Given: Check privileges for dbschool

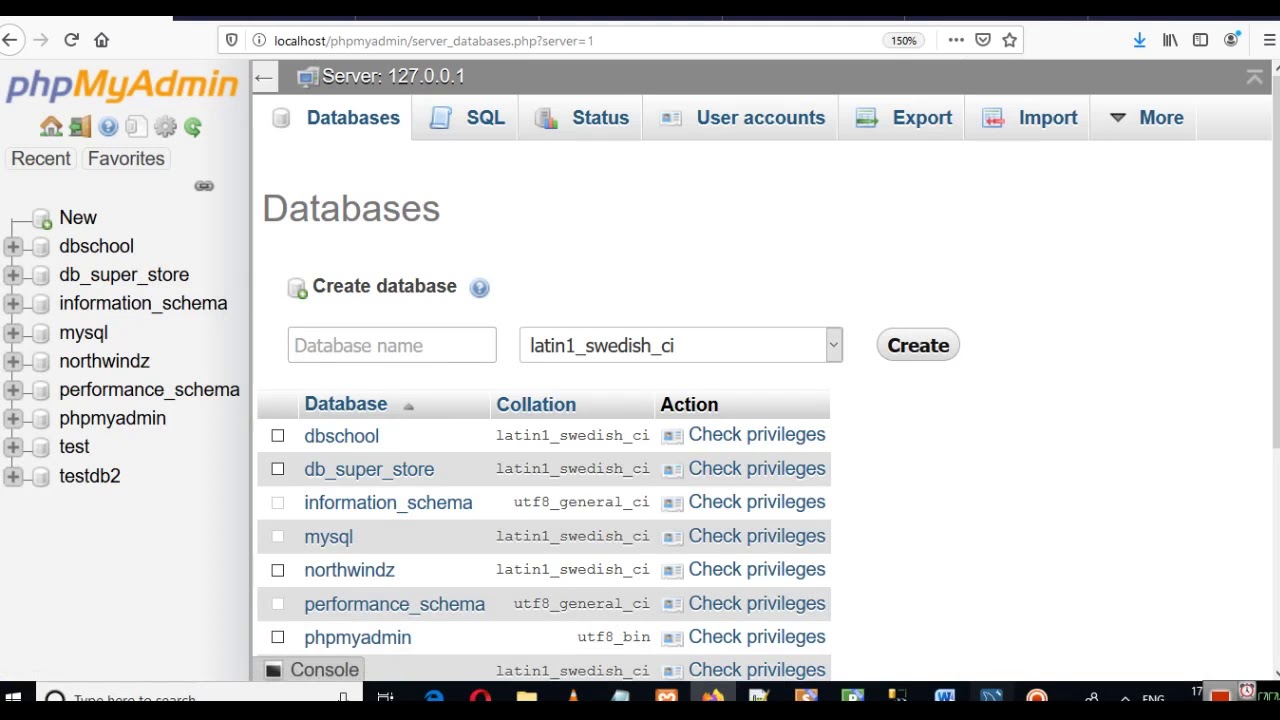Looking at the screenshot, I should (x=743, y=435).
